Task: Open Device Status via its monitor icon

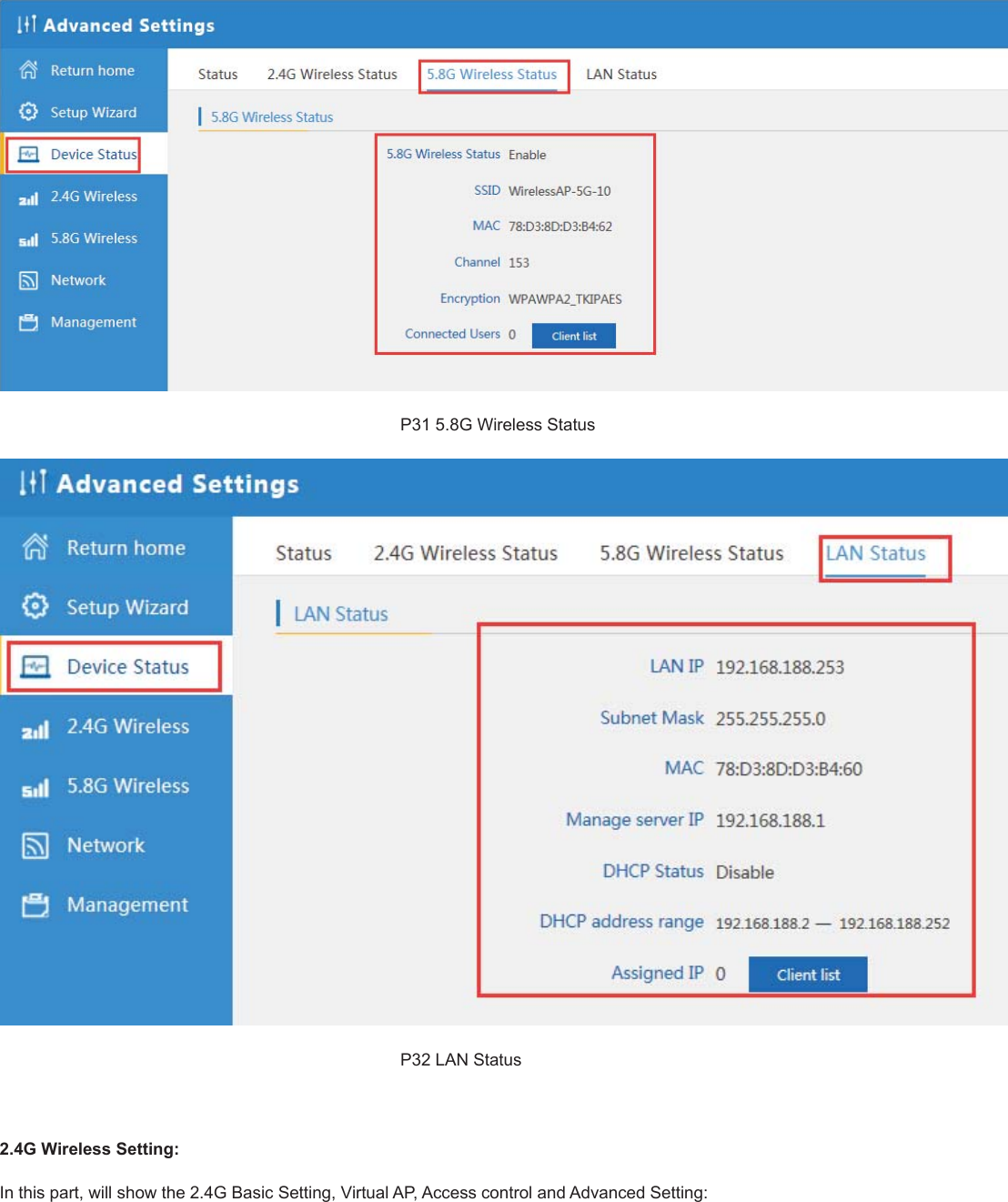Action: (29, 154)
